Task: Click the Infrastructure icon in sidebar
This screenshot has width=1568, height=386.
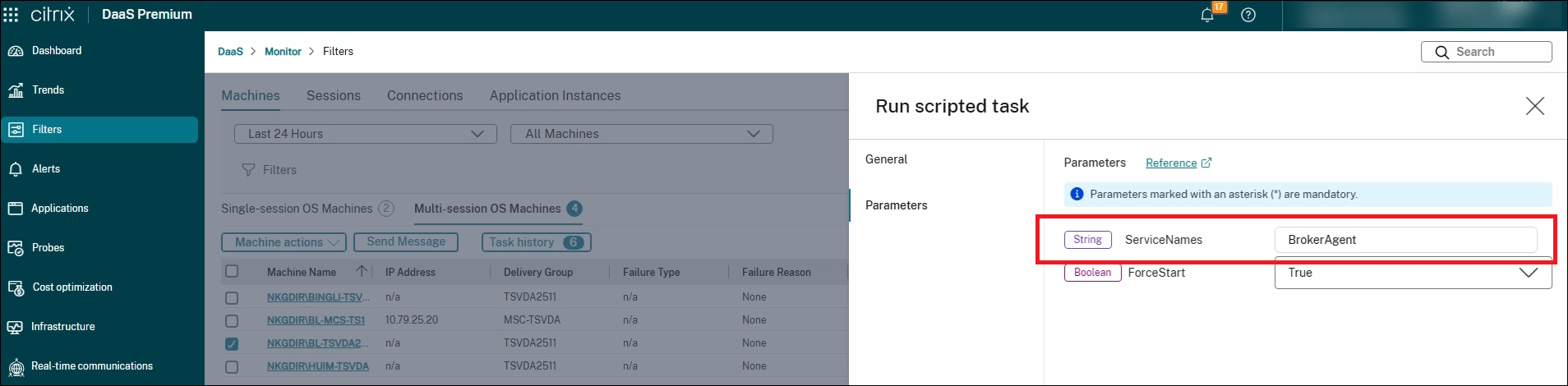Action: click(x=16, y=327)
